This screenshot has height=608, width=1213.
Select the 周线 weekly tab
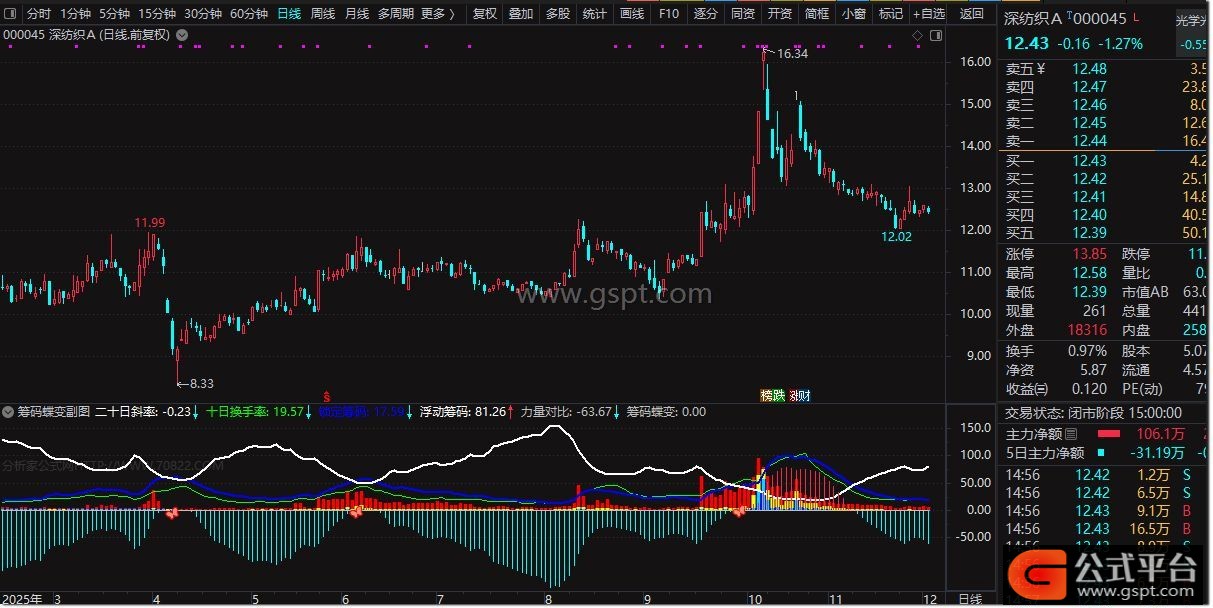click(x=322, y=14)
